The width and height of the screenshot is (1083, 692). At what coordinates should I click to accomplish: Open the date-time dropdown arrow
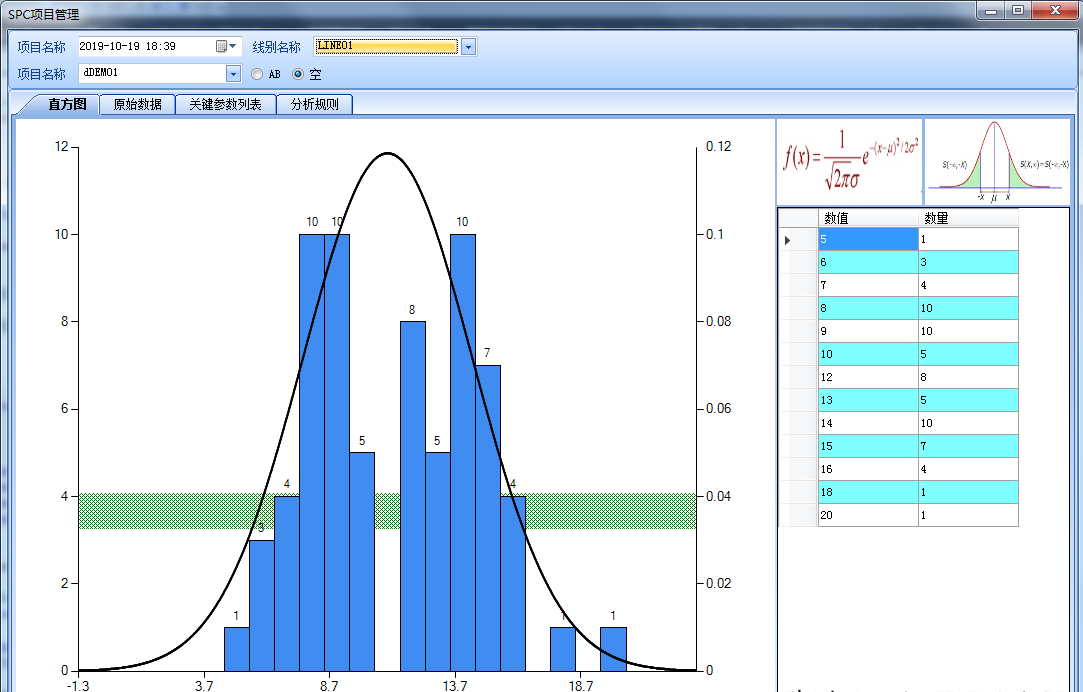click(234, 46)
